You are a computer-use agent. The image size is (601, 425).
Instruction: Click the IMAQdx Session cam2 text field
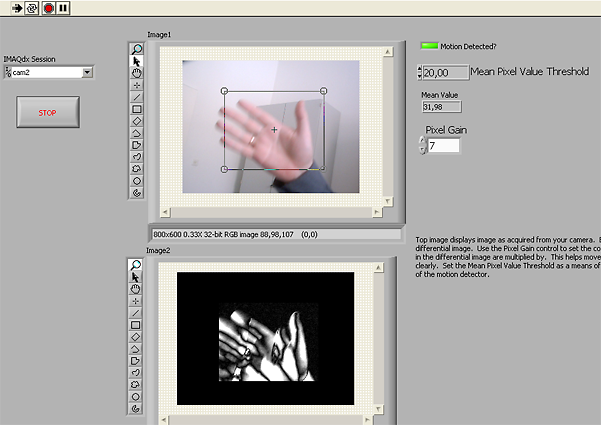(46, 72)
